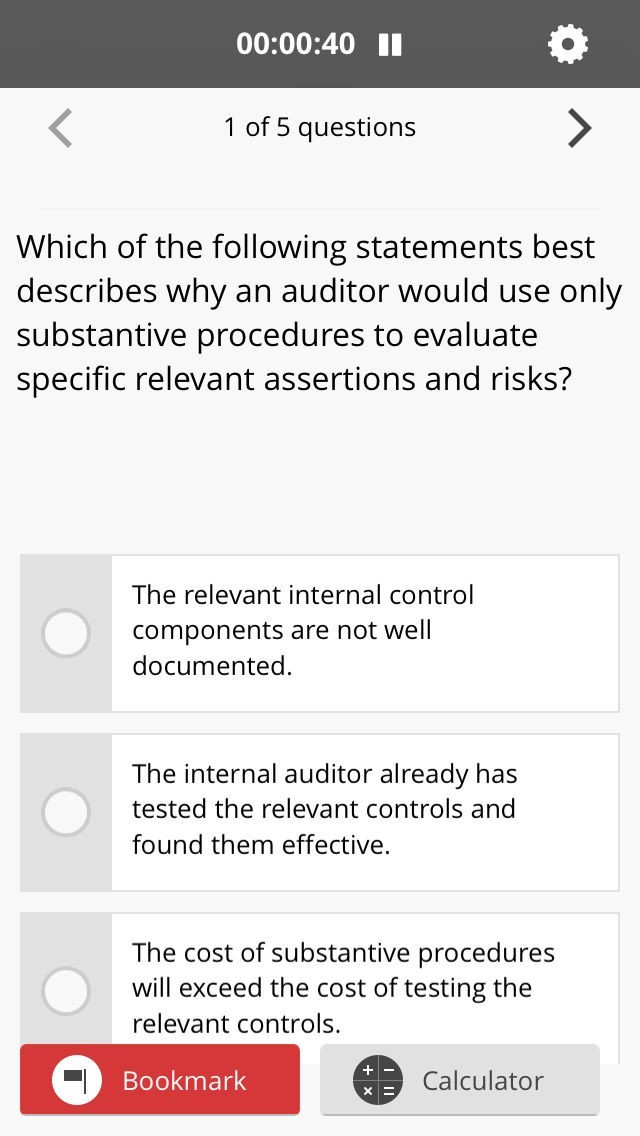Tap the round calculator icon
Viewport: 640px width, 1136px height.
pos(378,1080)
